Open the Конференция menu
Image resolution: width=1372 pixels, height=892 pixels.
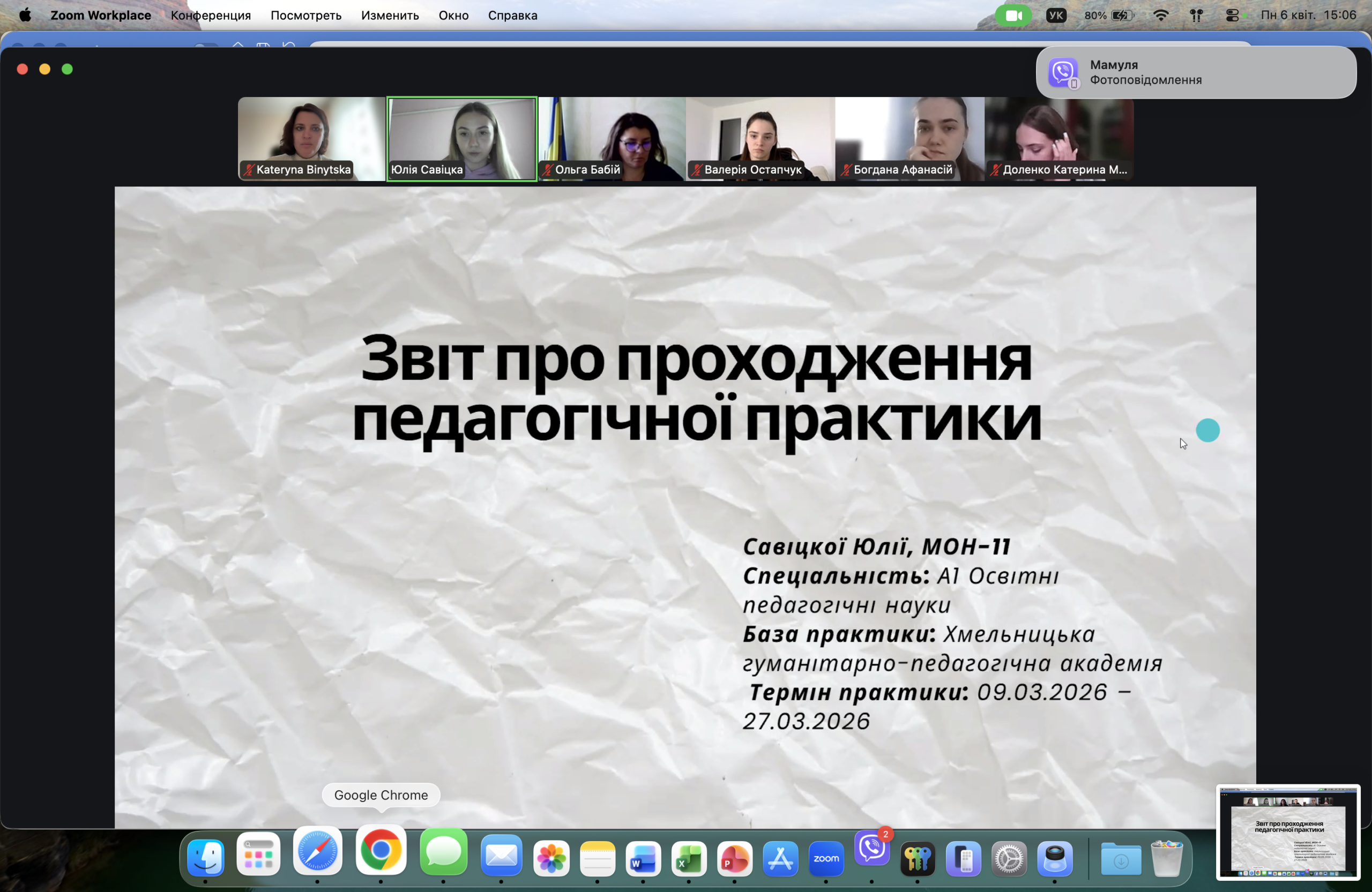tap(211, 16)
